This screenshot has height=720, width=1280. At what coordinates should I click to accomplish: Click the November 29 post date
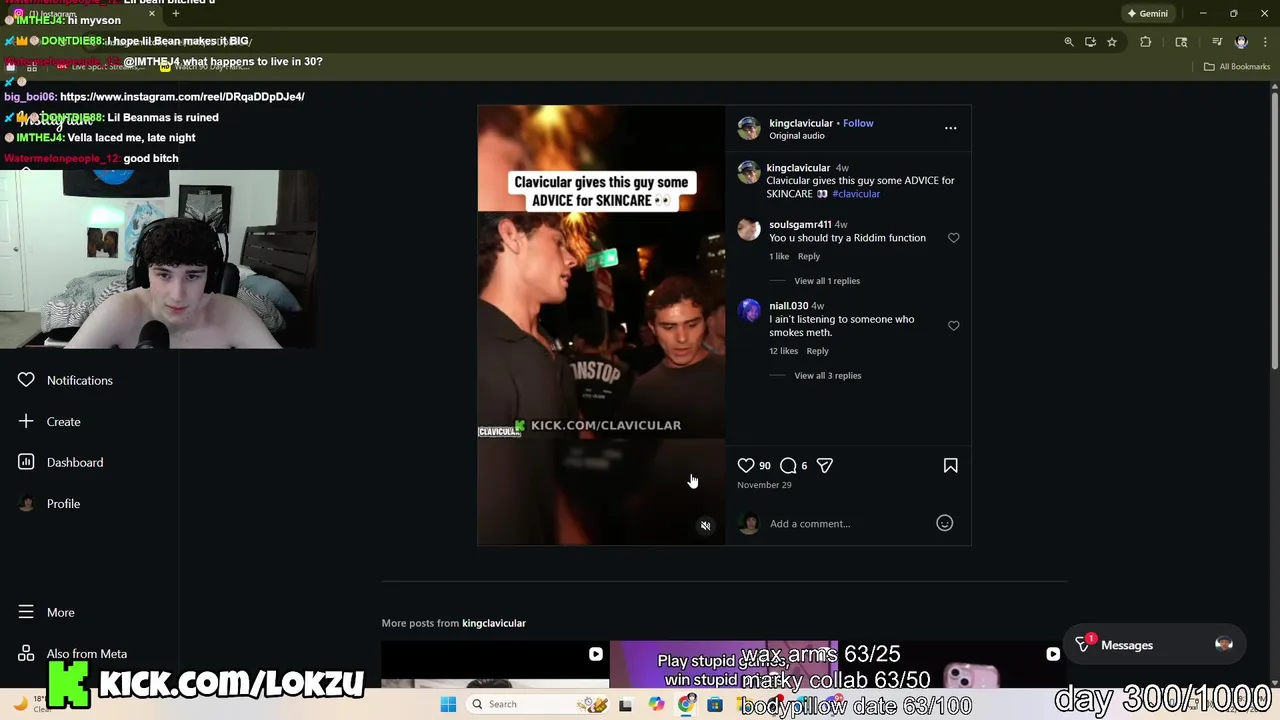point(764,485)
